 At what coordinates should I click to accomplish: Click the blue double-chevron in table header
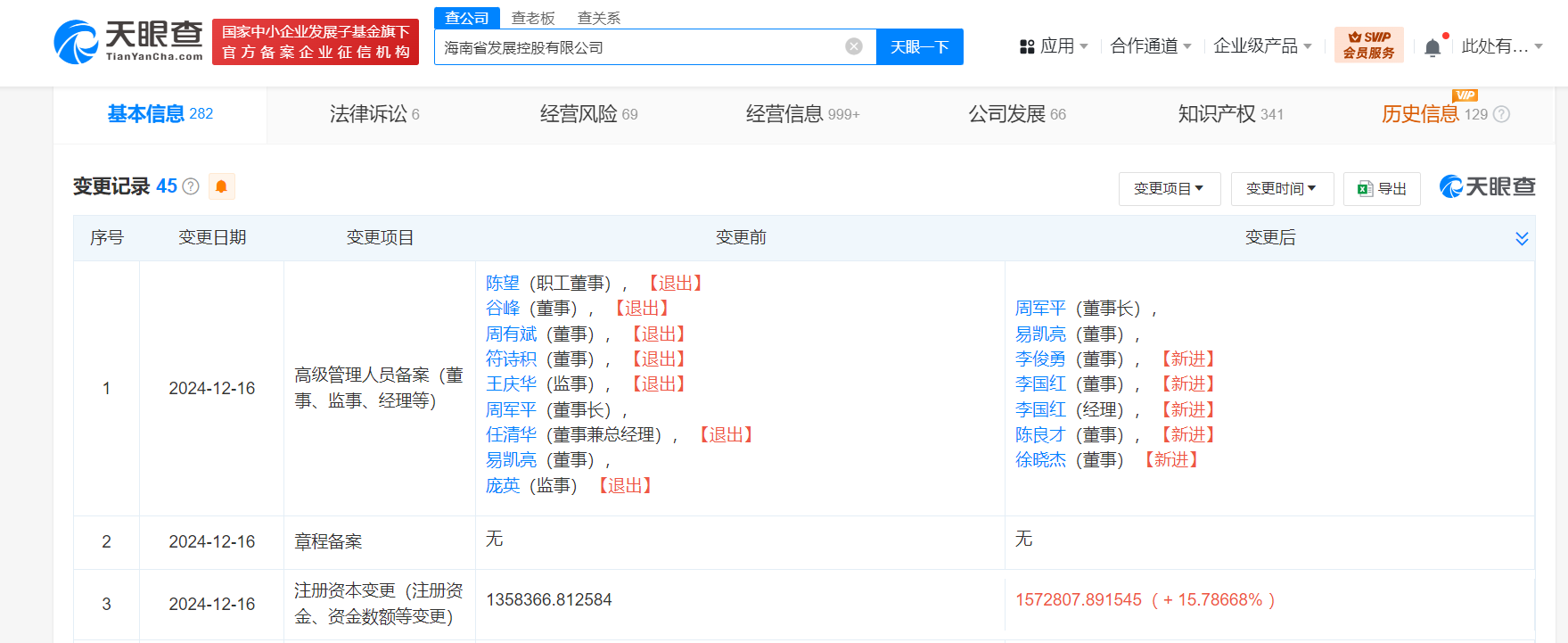(1522, 238)
